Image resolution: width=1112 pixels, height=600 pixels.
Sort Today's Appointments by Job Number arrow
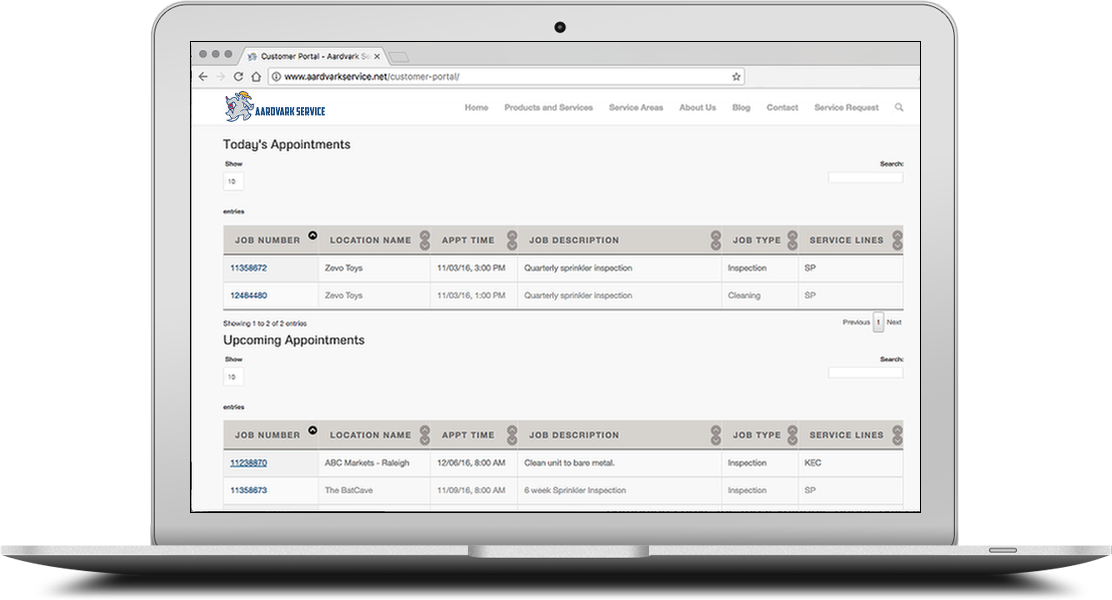coord(312,236)
